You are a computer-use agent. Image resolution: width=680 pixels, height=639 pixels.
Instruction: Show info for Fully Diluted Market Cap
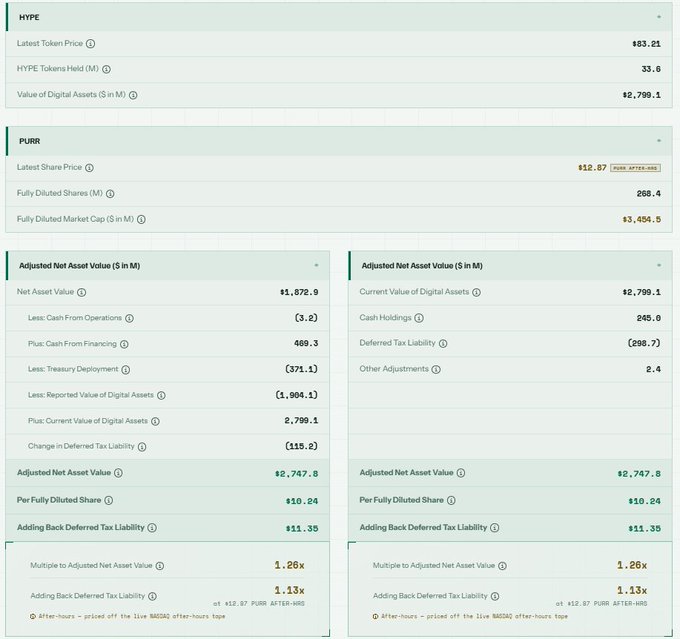(x=141, y=220)
